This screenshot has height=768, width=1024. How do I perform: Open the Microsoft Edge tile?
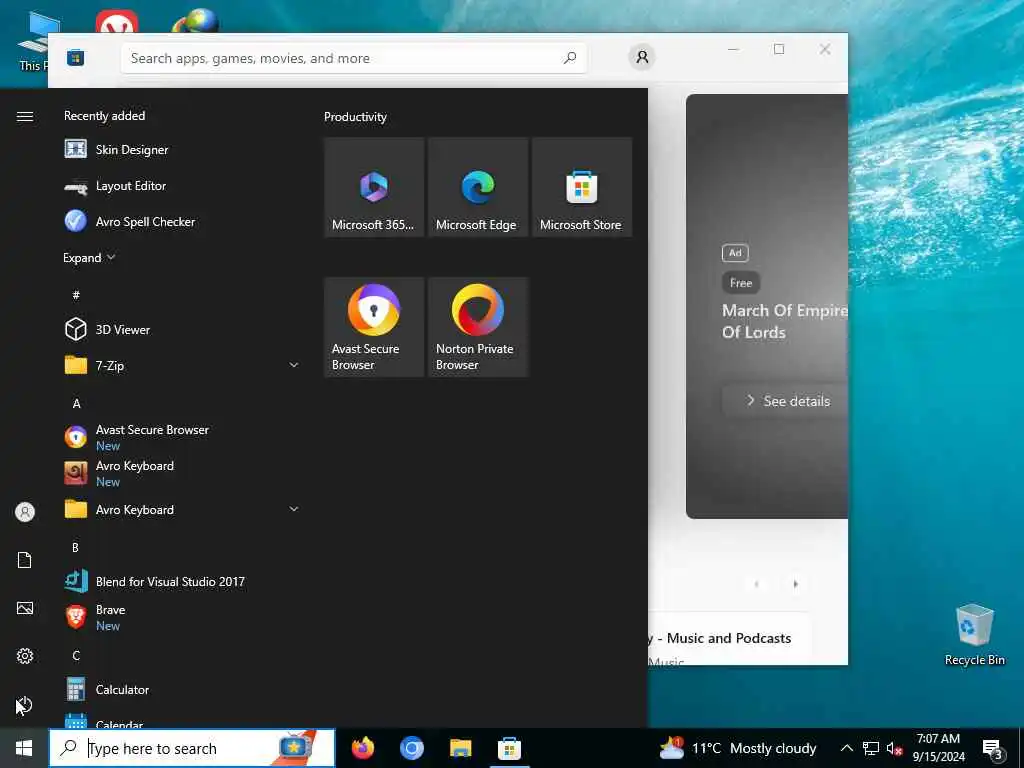[x=478, y=187]
